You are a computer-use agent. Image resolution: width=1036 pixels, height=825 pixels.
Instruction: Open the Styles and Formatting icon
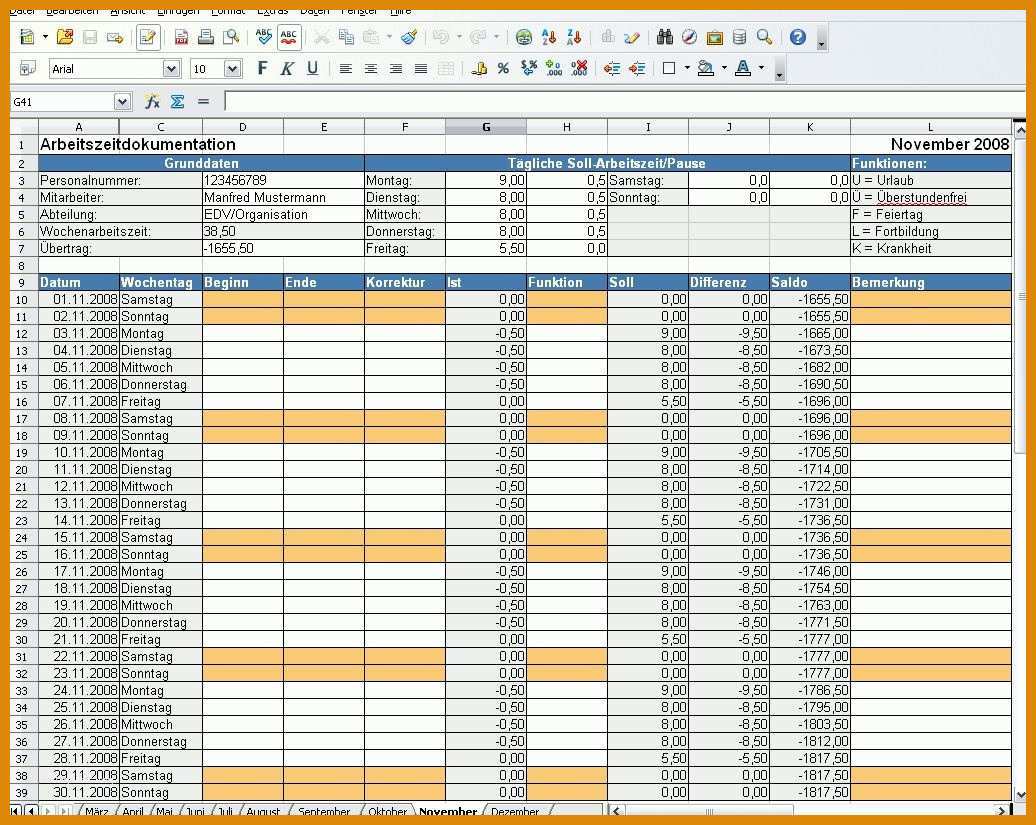(27, 68)
